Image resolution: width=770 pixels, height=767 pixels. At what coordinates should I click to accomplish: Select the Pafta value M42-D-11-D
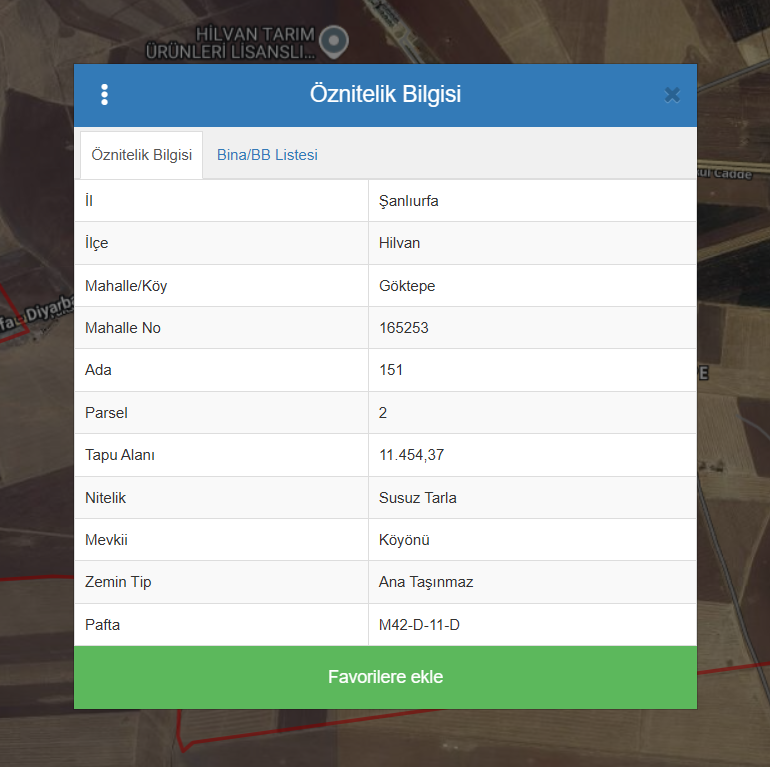(x=419, y=625)
